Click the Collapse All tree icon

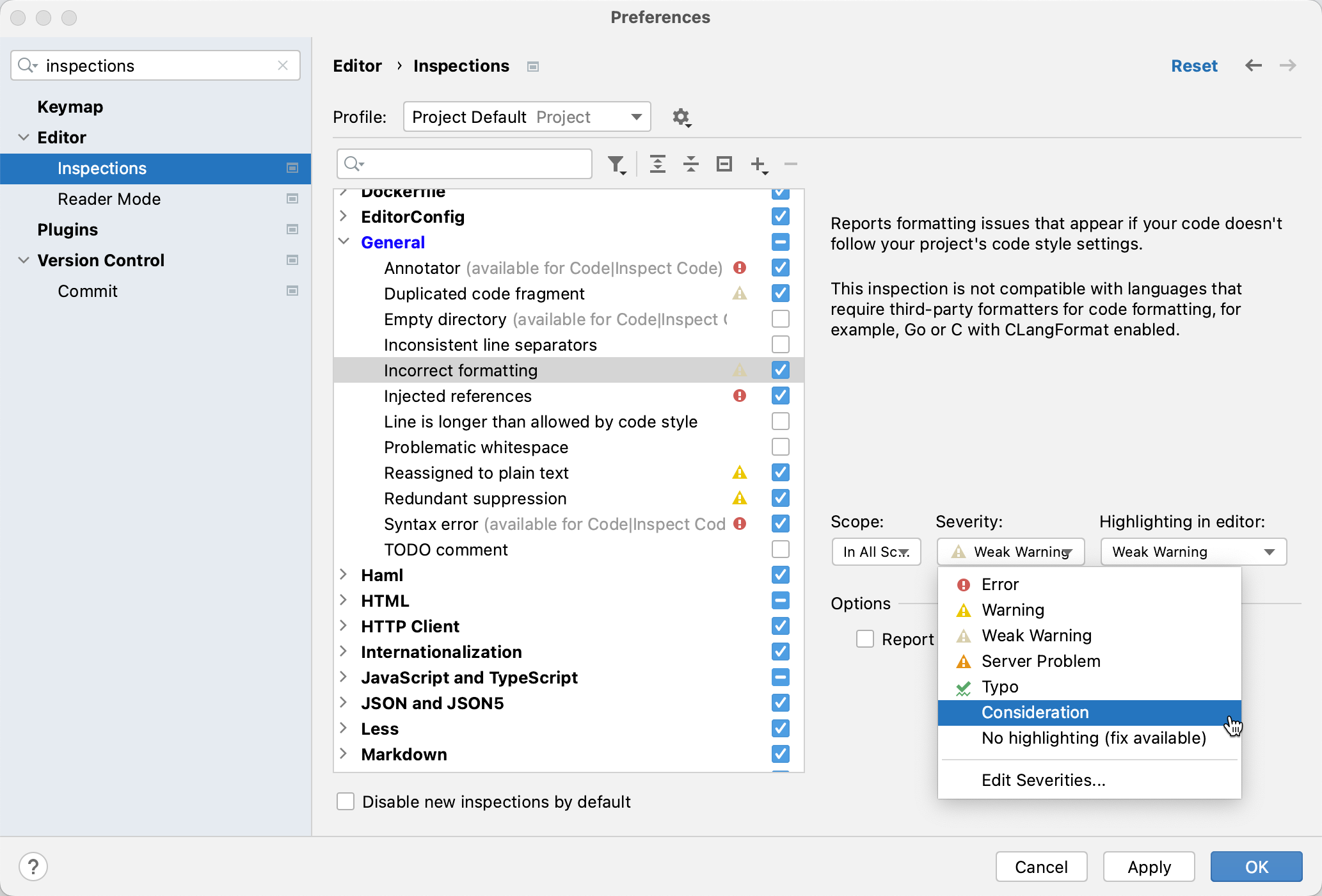tap(690, 164)
